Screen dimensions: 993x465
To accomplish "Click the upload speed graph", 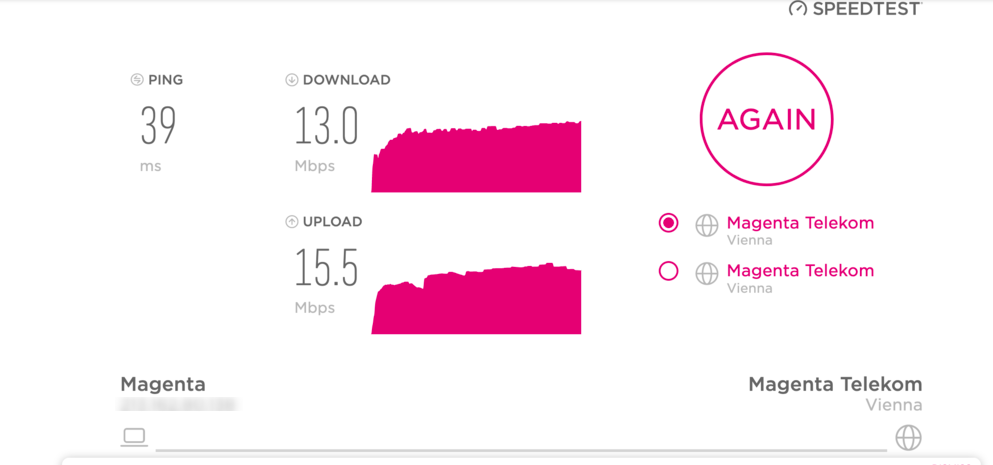I will pyautogui.click(x=476, y=298).
